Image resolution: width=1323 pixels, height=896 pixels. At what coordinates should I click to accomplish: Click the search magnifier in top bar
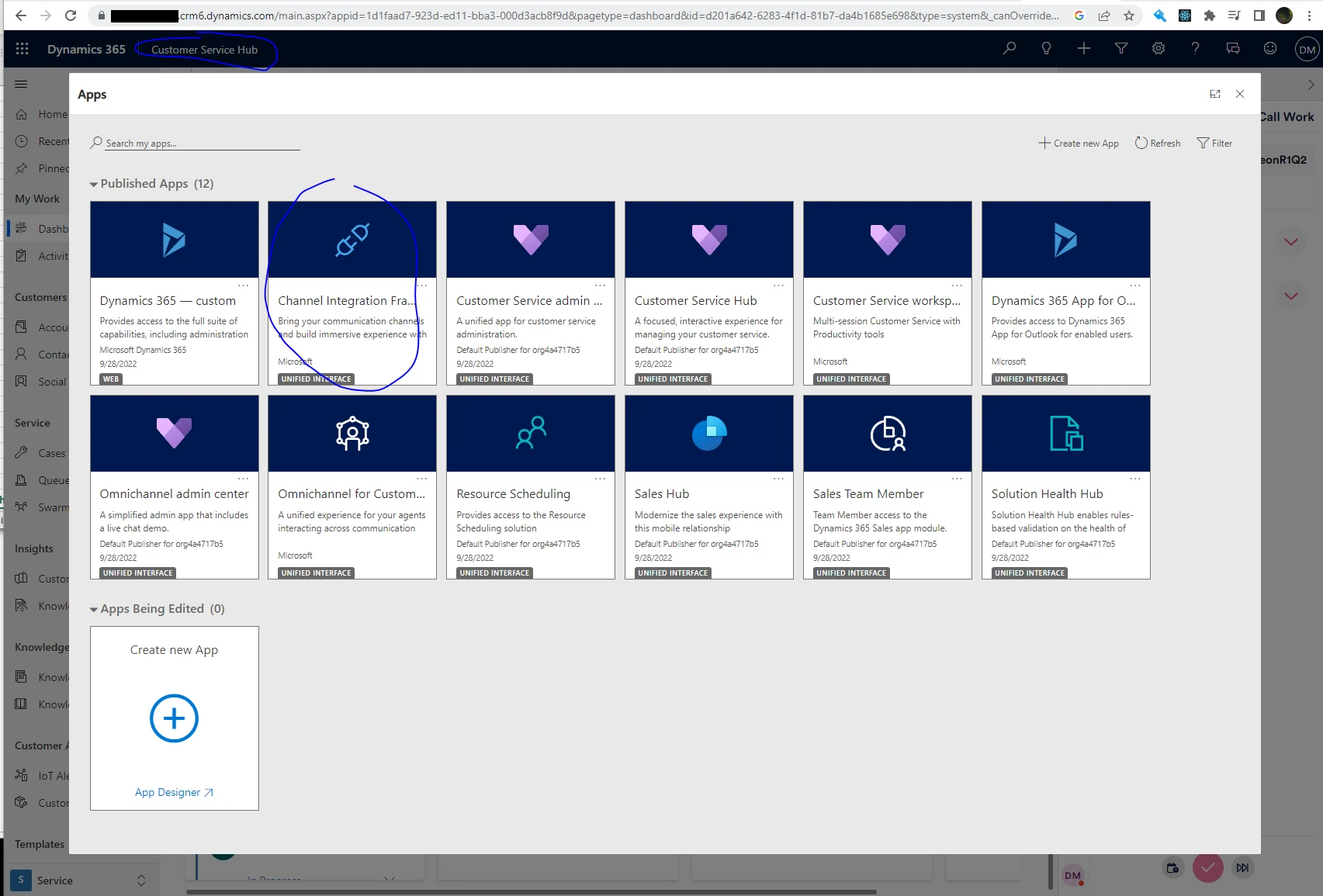click(1010, 49)
